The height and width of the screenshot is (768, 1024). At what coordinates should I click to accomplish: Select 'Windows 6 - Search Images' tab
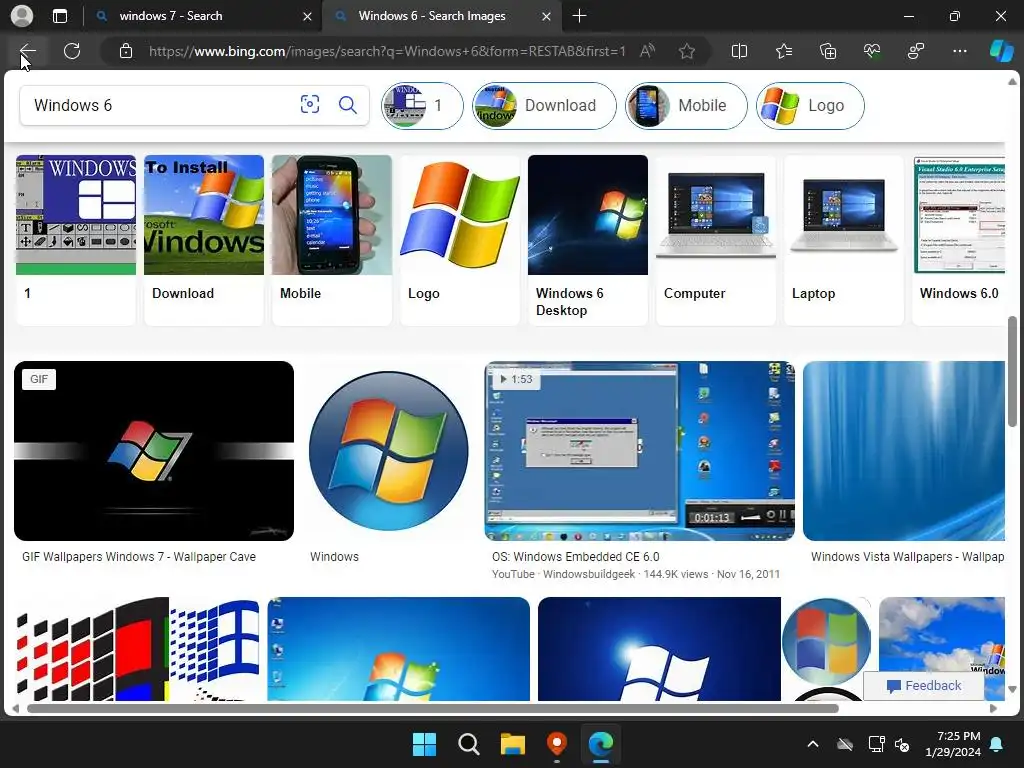(x=441, y=16)
